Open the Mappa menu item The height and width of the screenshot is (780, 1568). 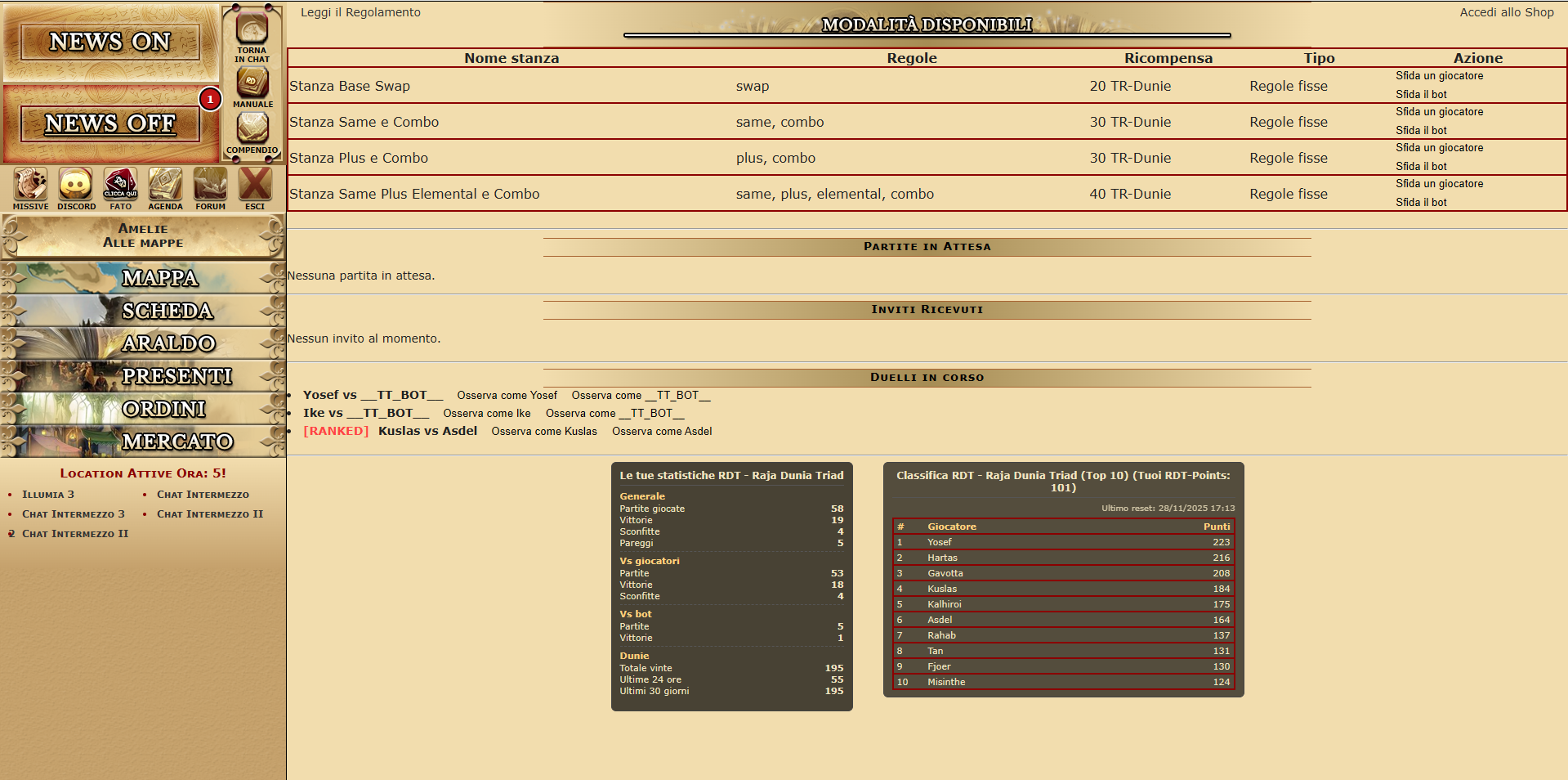(160, 278)
